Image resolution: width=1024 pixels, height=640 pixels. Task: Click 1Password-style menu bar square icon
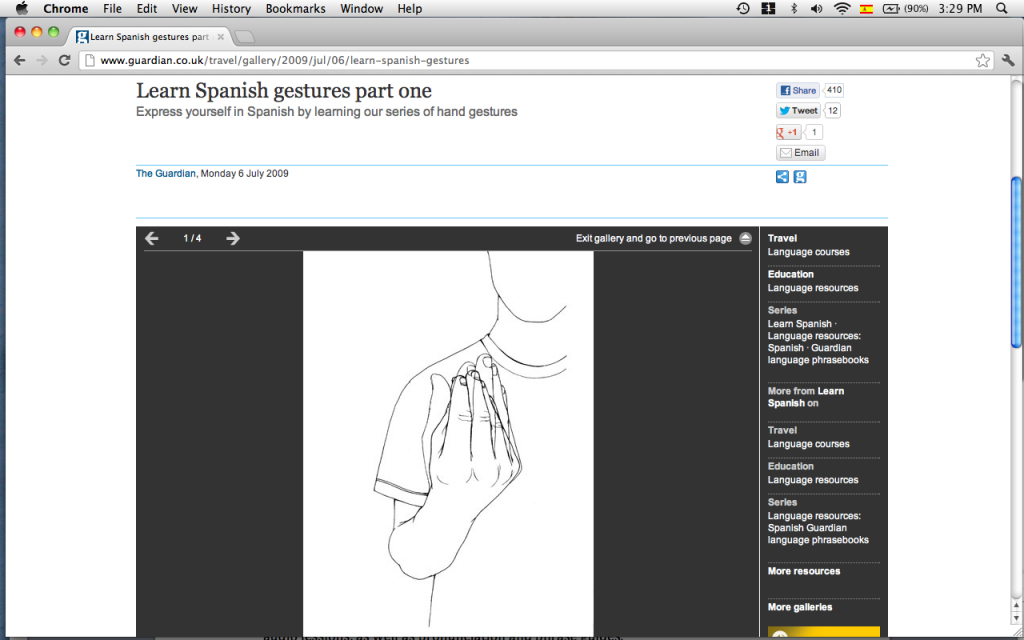(769, 8)
